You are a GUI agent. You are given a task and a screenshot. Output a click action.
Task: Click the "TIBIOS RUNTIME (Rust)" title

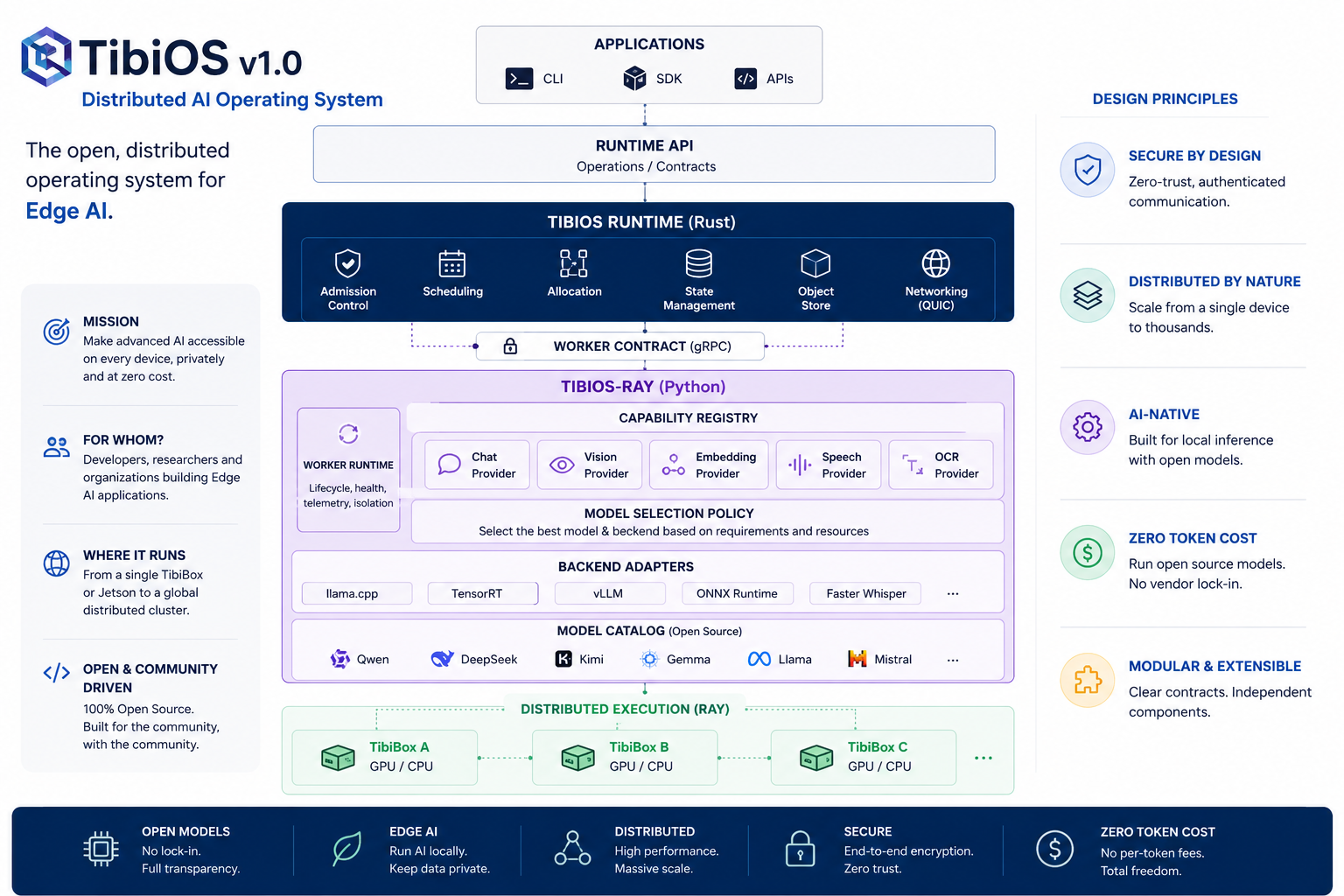[x=641, y=222]
